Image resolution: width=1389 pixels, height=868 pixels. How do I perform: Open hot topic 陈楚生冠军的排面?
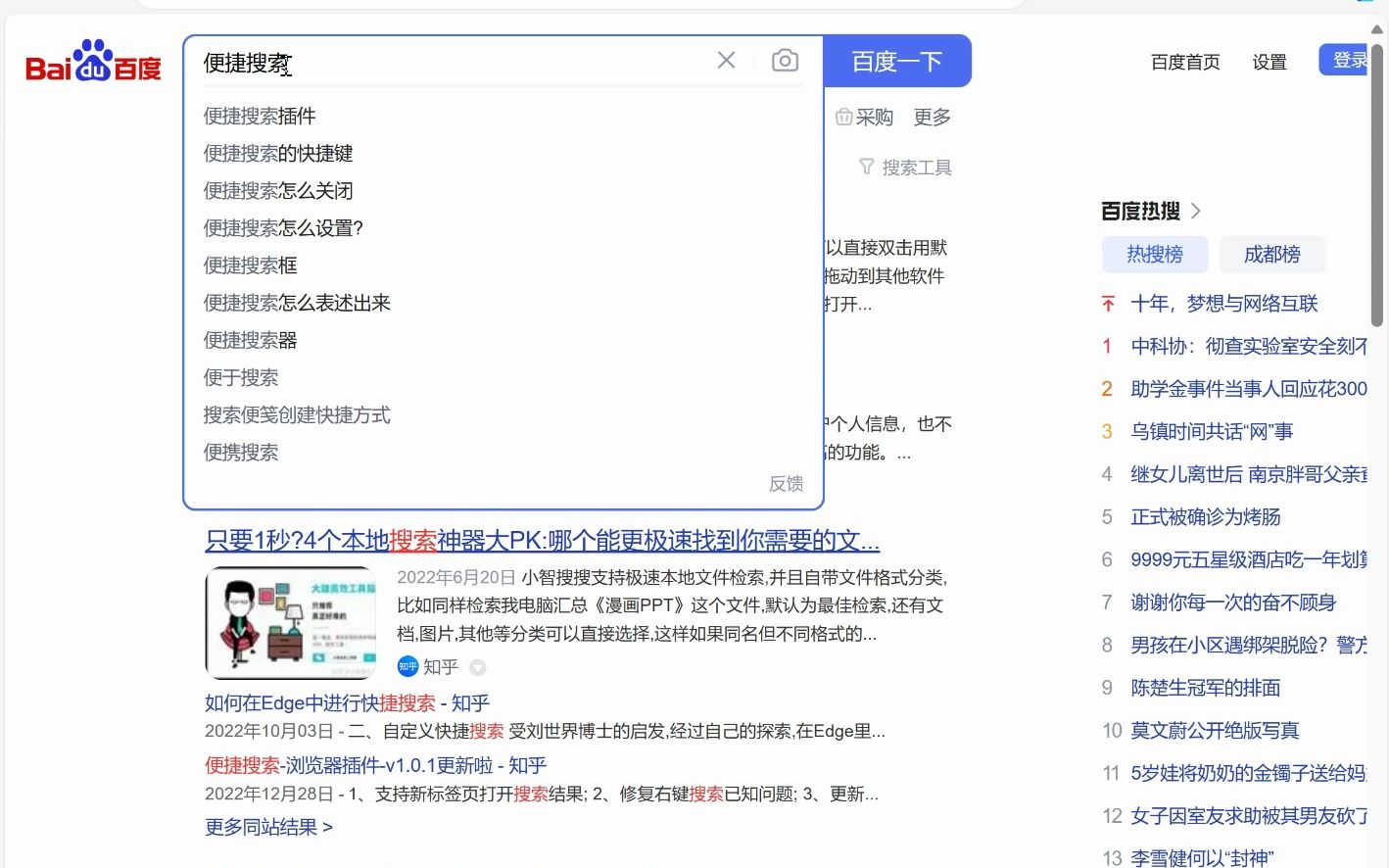coord(1206,688)
